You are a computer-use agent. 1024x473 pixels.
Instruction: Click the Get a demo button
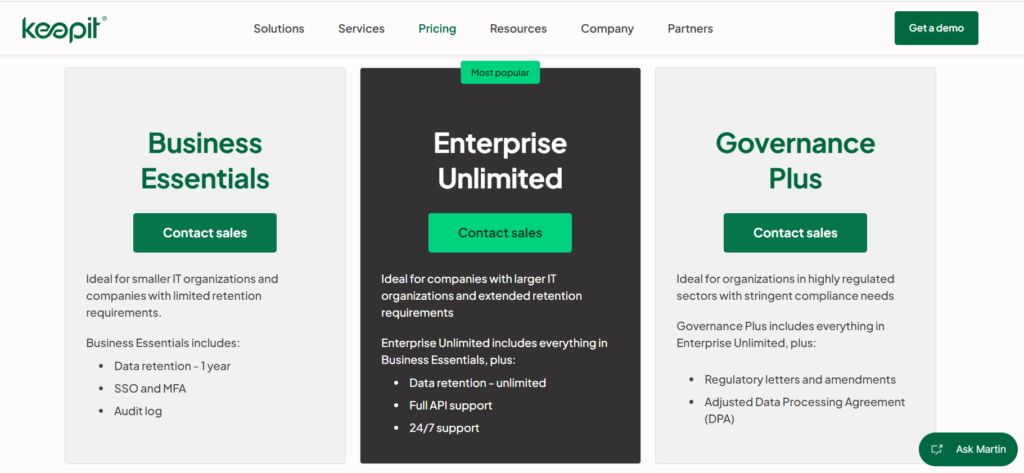(936, 28)
